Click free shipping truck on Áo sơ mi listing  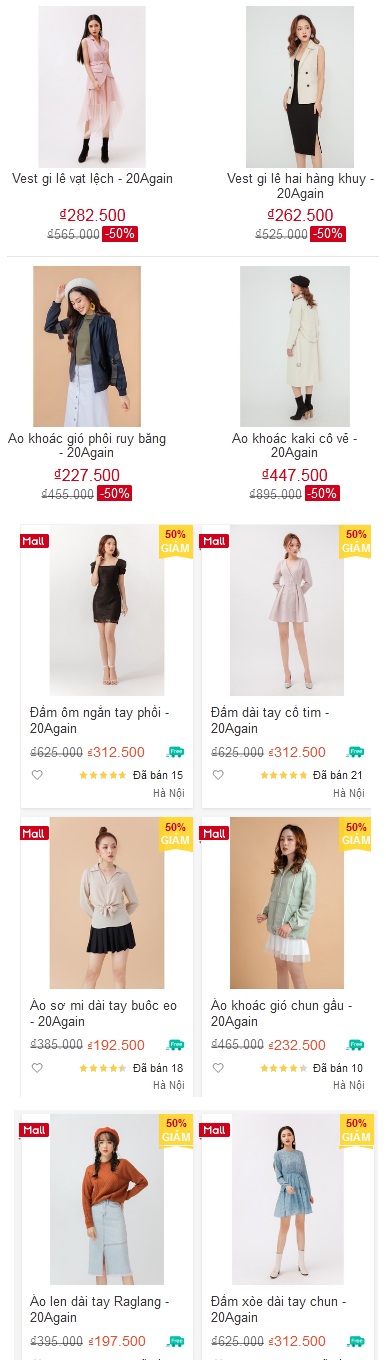click(x=175, y=1045)
